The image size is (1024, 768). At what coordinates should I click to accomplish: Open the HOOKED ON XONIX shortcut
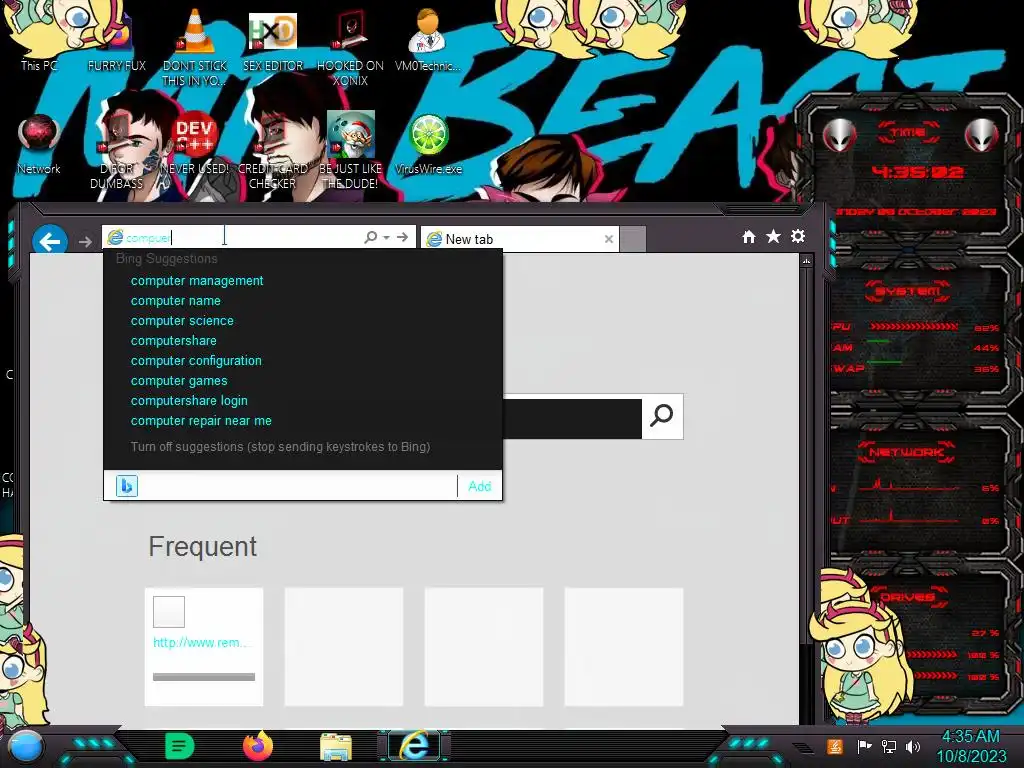click(x=351, y=47)
